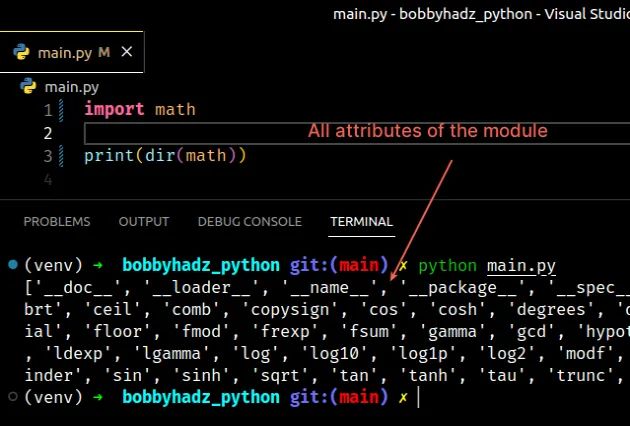This screenshot has height=426, width=630.
Task: Click the breadcrumb Python file icon
Action: click(x=28, y=86)
